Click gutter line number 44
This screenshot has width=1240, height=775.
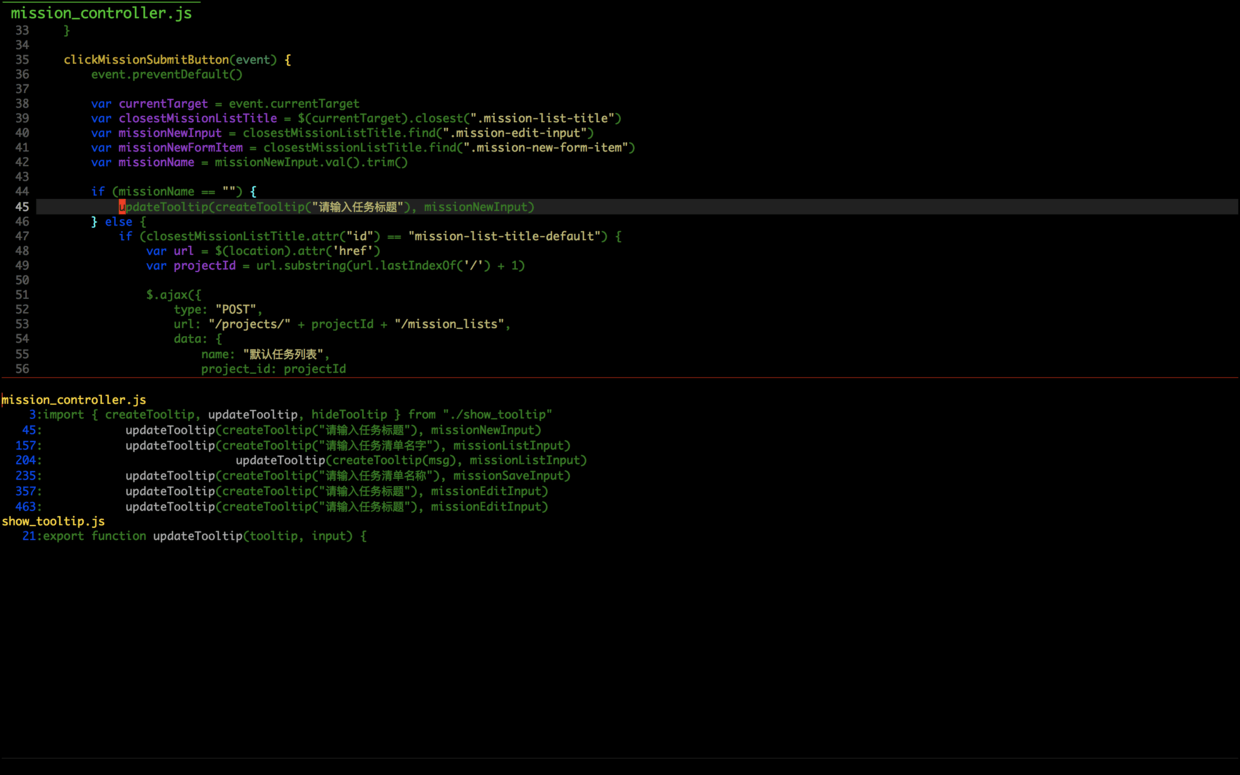[x=22, y=192]
